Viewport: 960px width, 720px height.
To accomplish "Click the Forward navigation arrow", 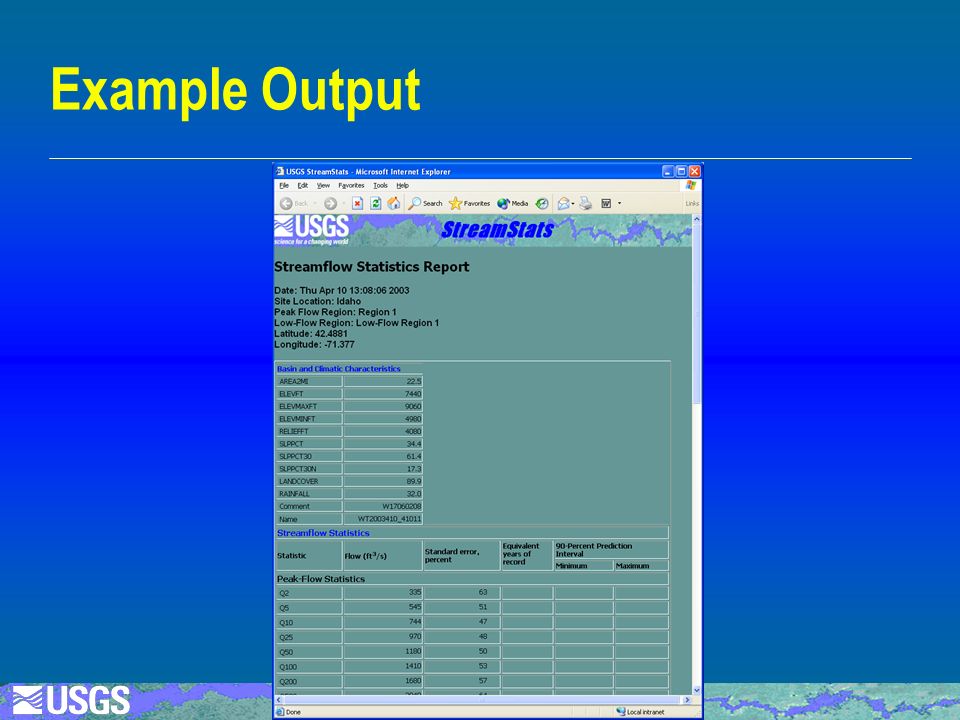I will 330,203.
